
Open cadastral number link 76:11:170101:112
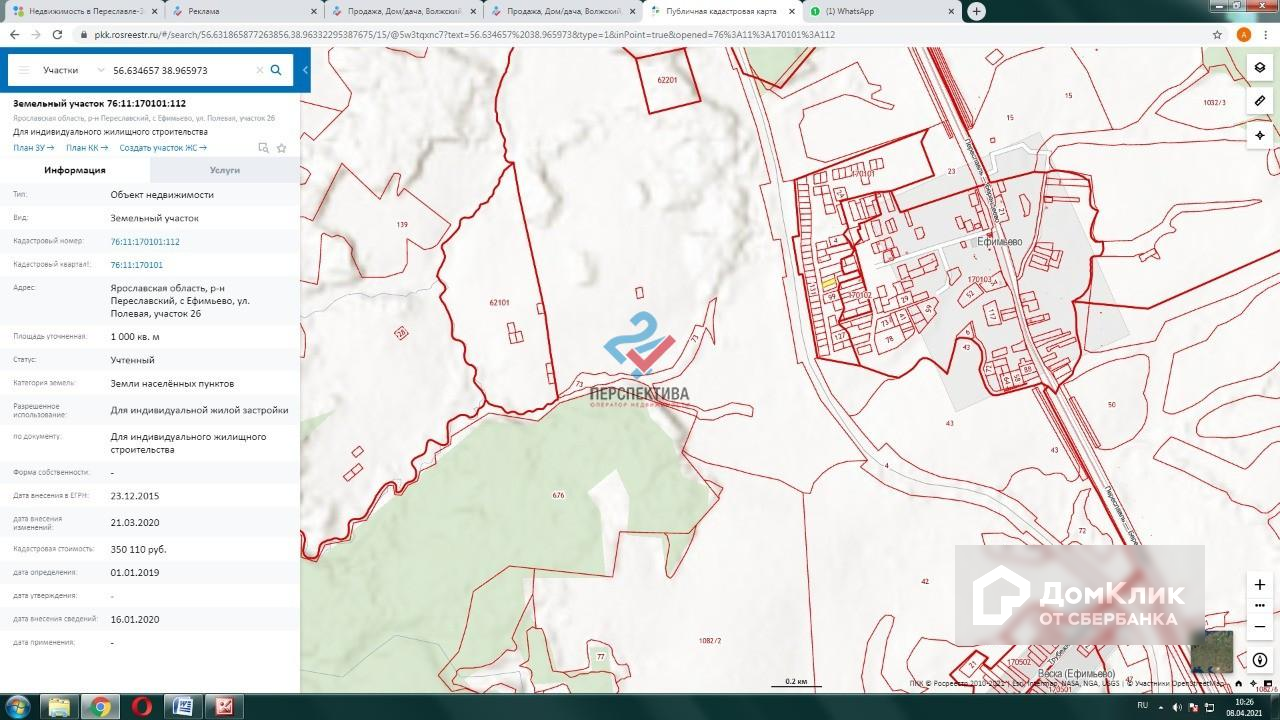pos(145,242)
